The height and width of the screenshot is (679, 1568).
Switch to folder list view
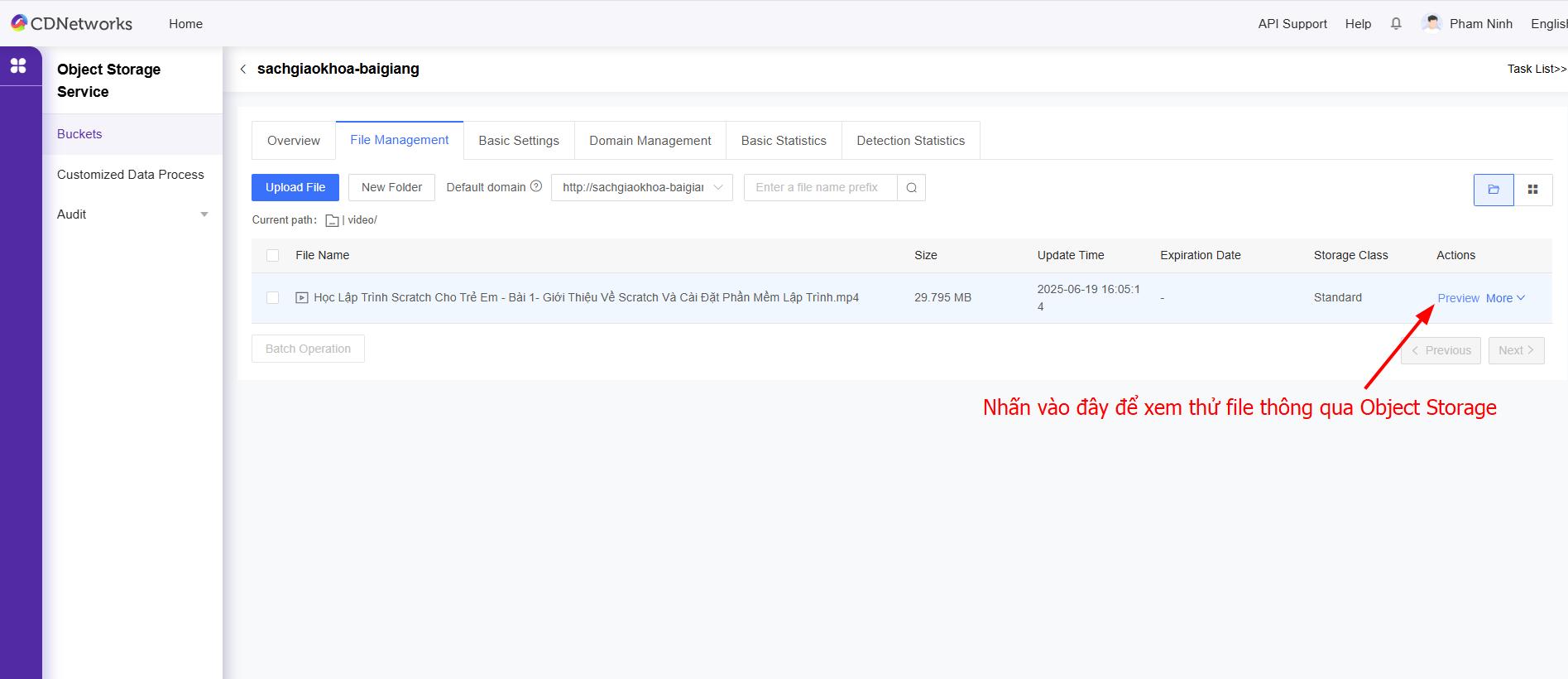coord(1494,190)
